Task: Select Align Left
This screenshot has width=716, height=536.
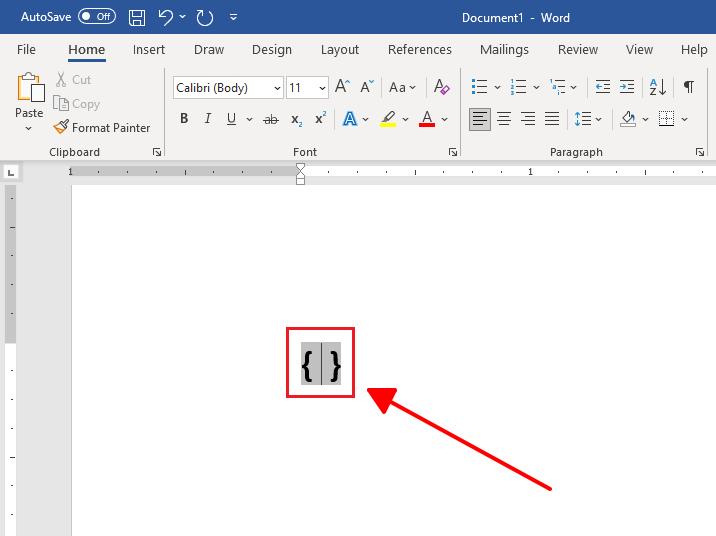Action: [x=479, y=119]
